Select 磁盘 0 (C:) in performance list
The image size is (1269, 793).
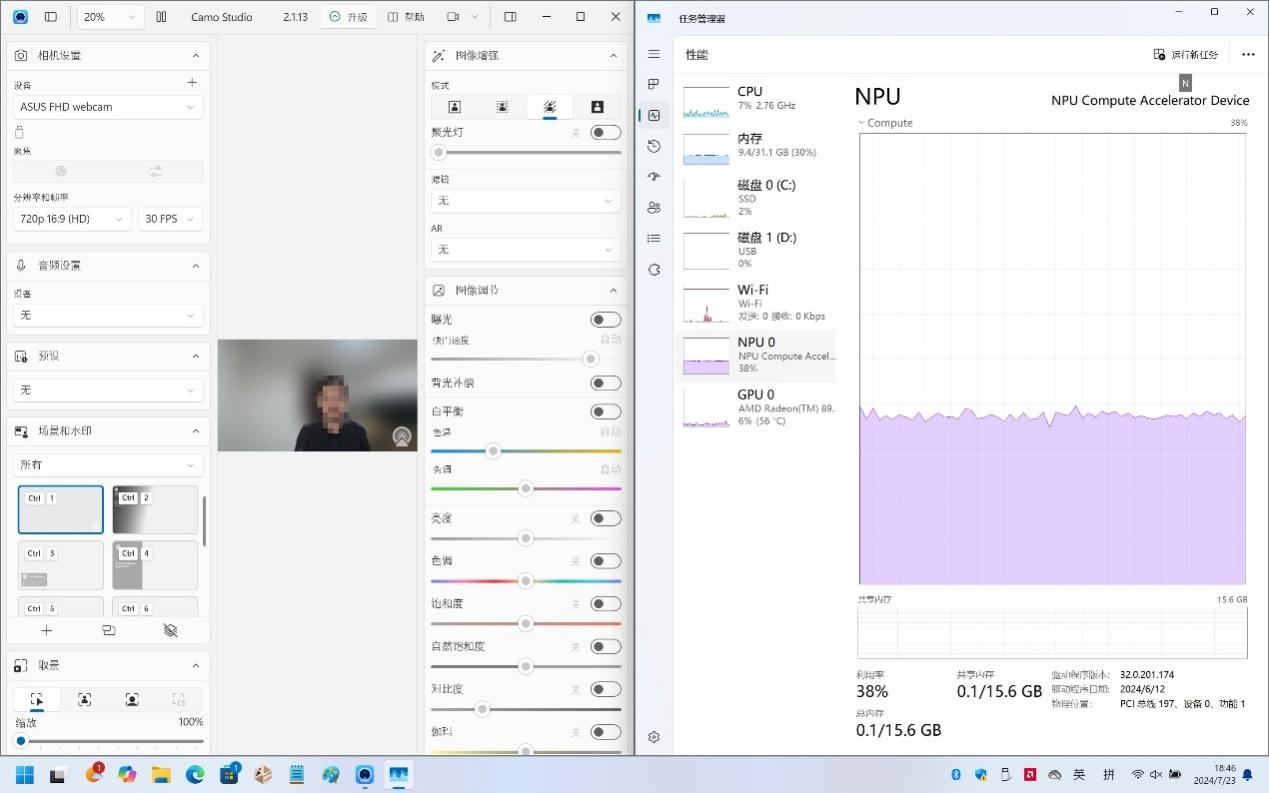(x=756, y=198)
